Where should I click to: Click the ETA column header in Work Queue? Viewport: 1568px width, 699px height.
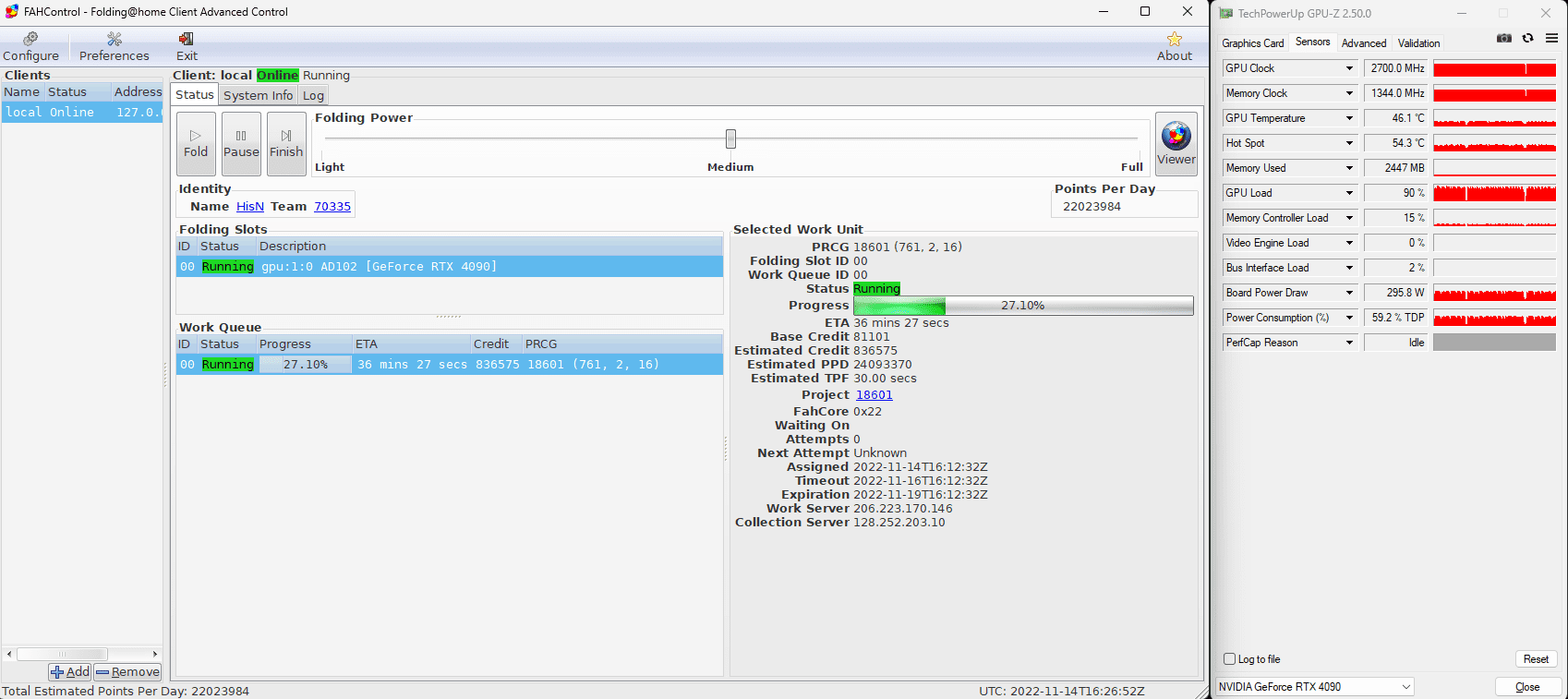pyautogui.click(x=411, y=344)
